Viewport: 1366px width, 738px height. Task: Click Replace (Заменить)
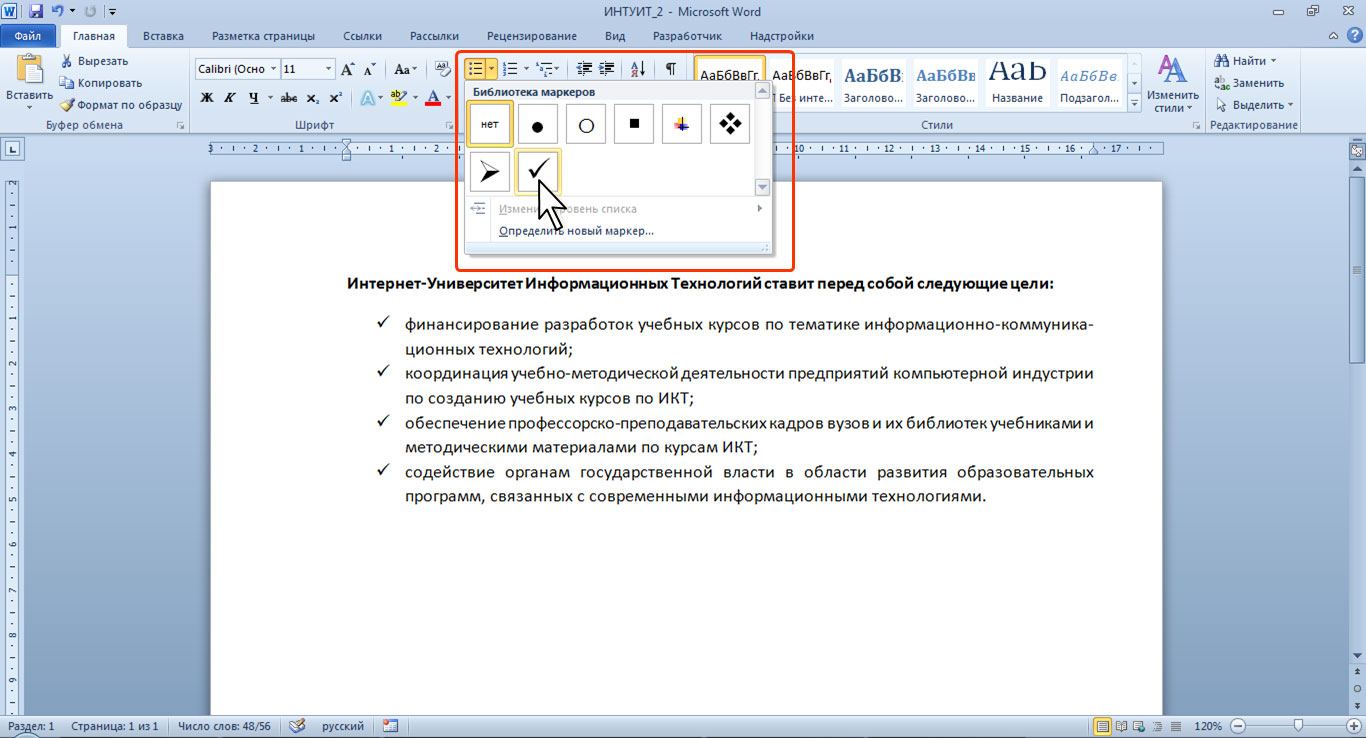pos(1249,83)
